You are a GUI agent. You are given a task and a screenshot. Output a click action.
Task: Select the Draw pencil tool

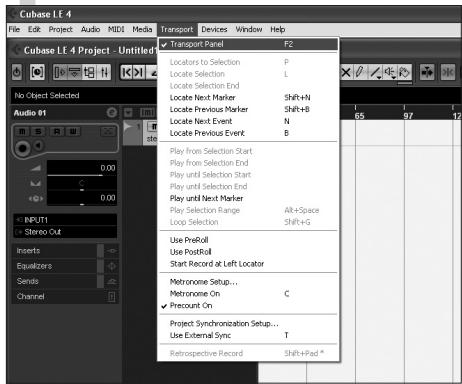click(x=359, y=72)
